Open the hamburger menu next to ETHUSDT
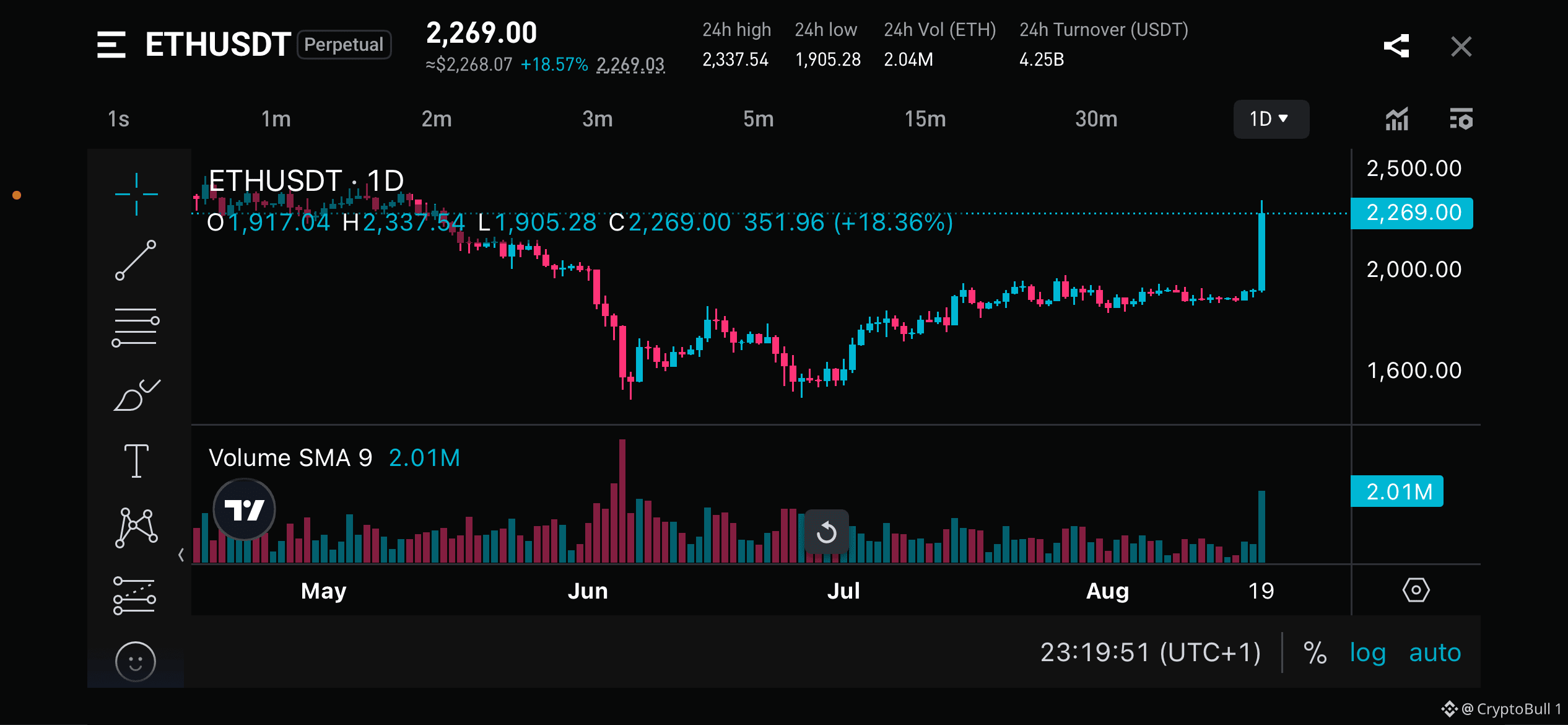1568x725 pixels. click(111, 45)
